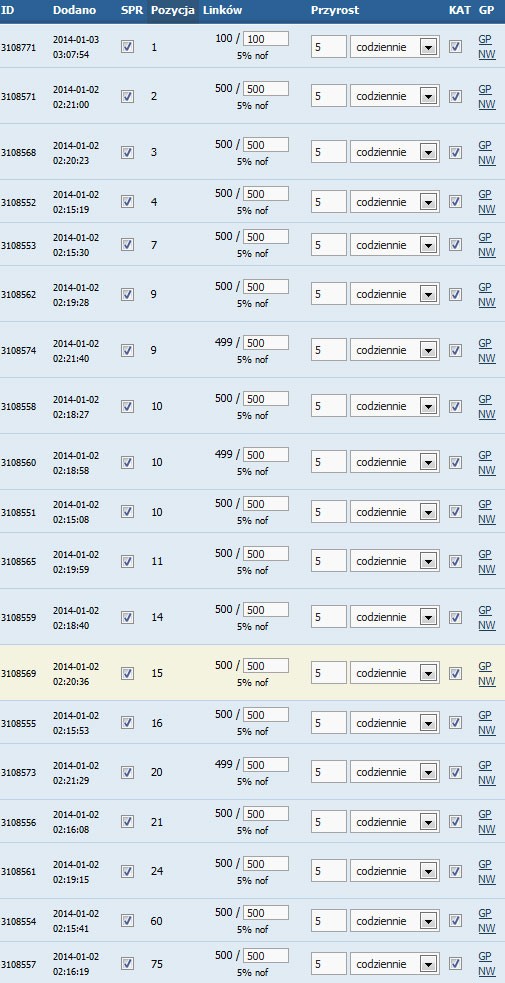Toggle KAT checkbox in row 3108571
This screenshot has width=505, height=983.
coord(456,96)
